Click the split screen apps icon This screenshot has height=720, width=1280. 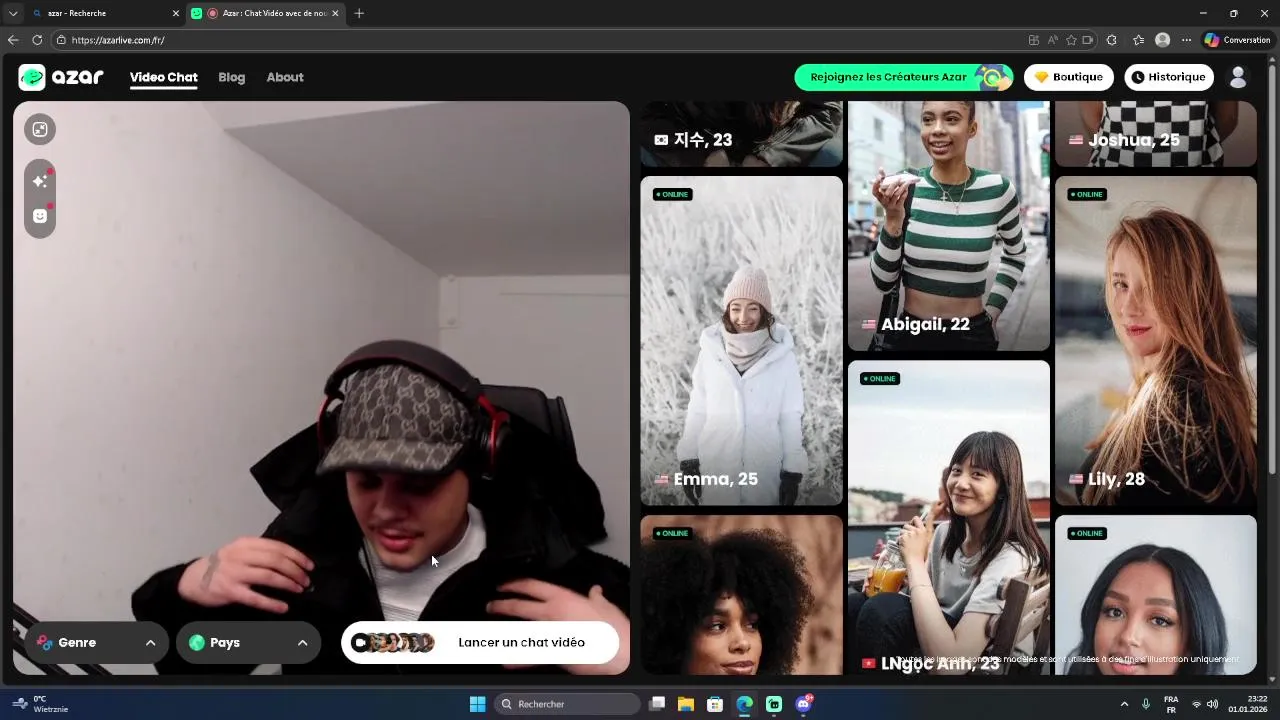(1034, 40)
